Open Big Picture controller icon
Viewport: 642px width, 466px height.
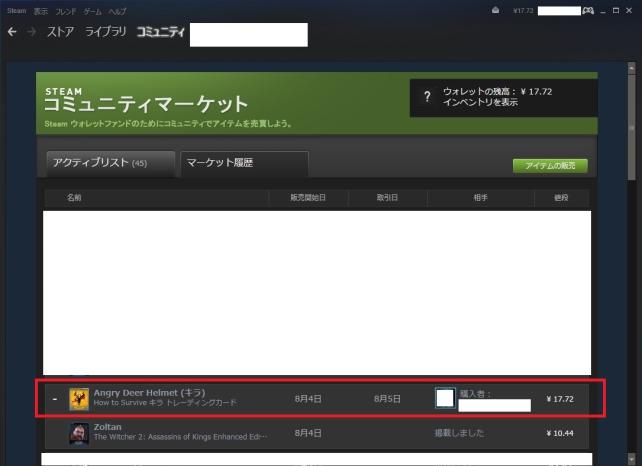(x=588, y=11)
